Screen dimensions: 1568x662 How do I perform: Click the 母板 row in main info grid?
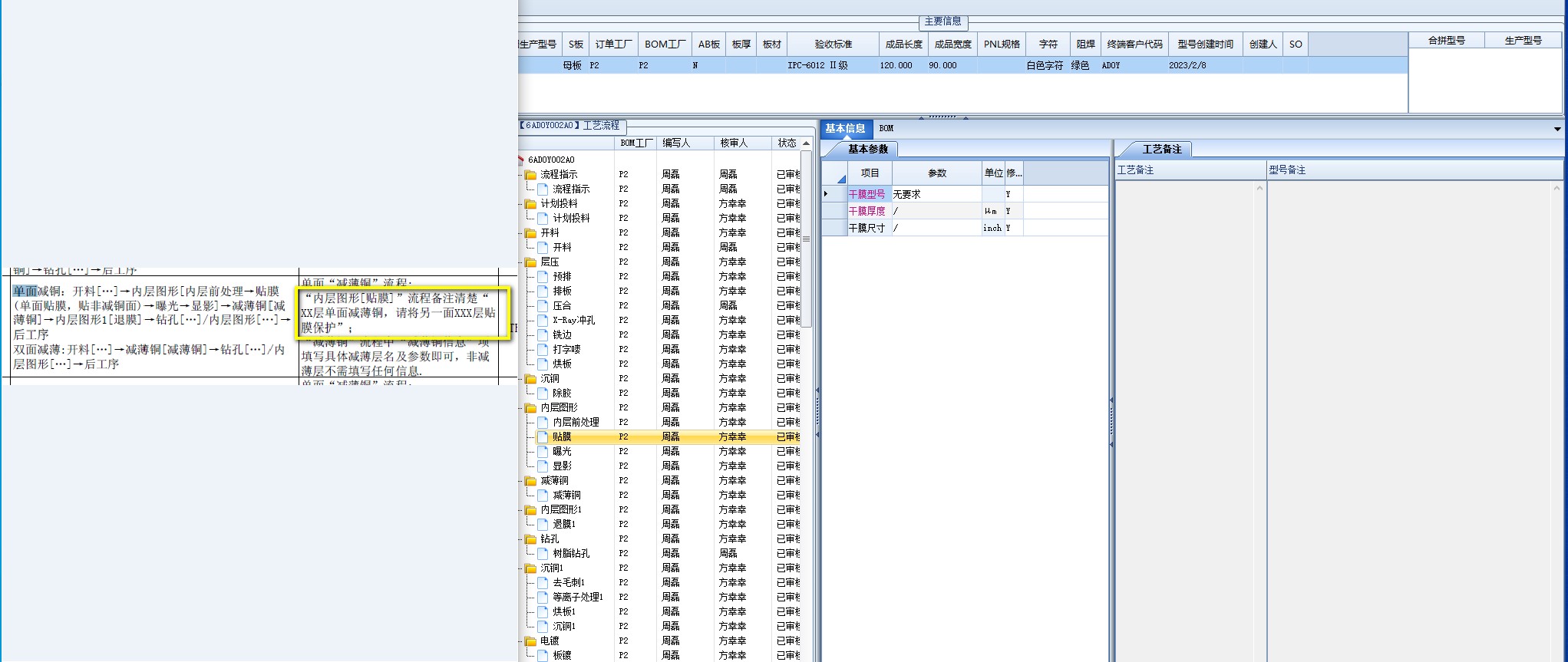coord(963,66)
